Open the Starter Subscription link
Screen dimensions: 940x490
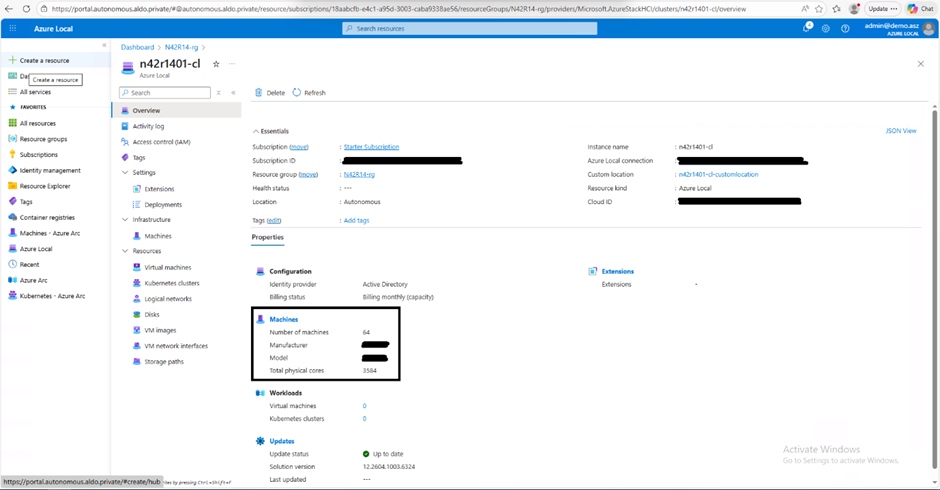point(371,147)
